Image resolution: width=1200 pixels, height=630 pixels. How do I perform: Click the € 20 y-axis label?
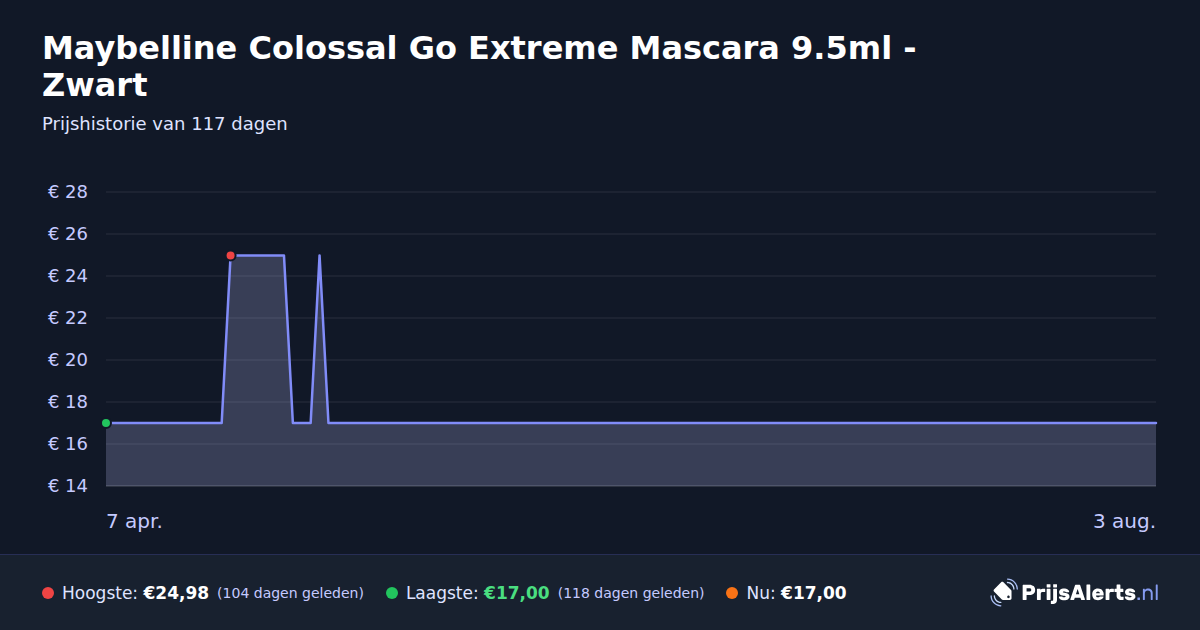68,360
